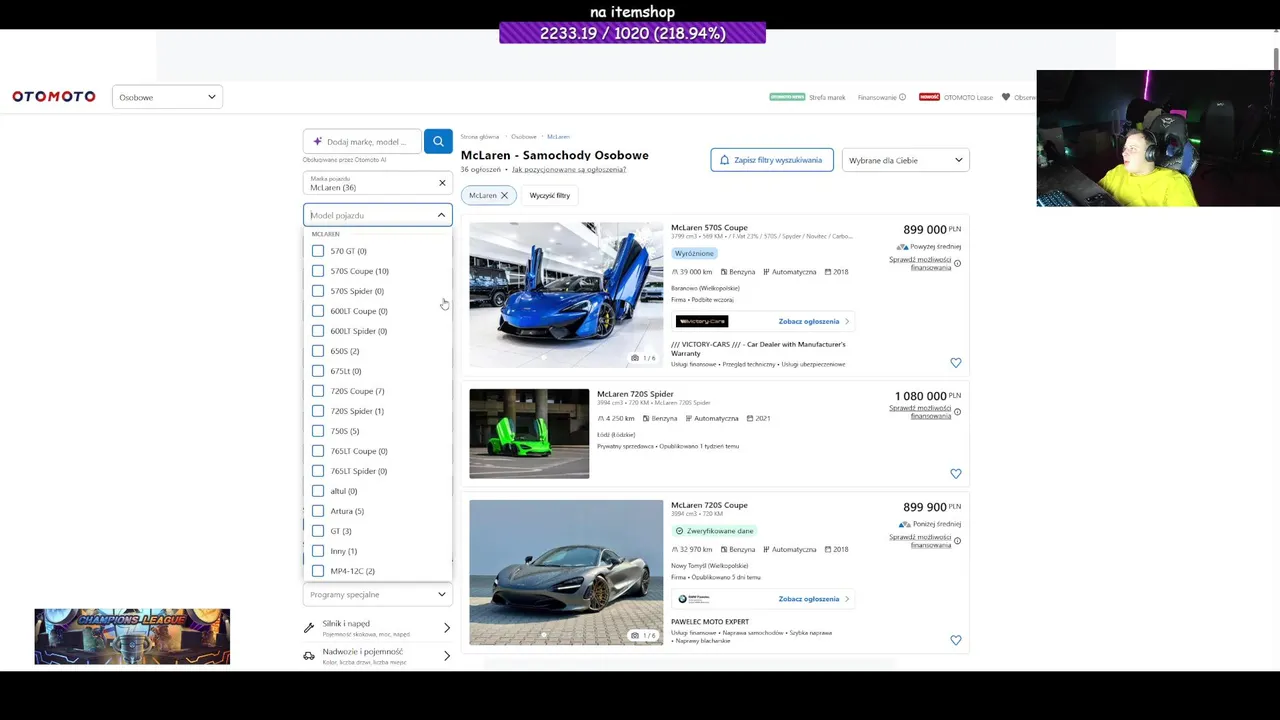Image resolution: width=1280 pixels, height=720 pixels.
Task: Click the green McLaren 720S Spider photo
Action: 529,433
